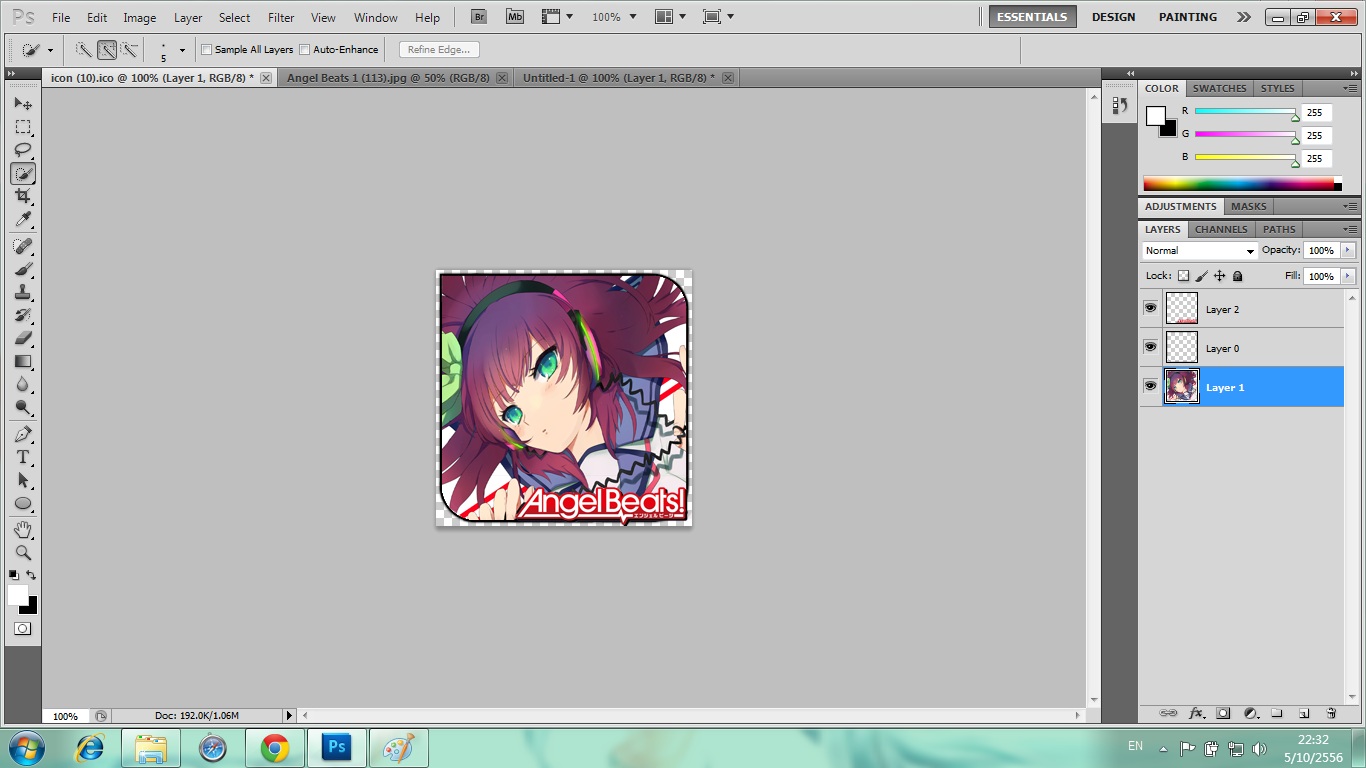Select the Zoom tool

(x=23, y=552)
